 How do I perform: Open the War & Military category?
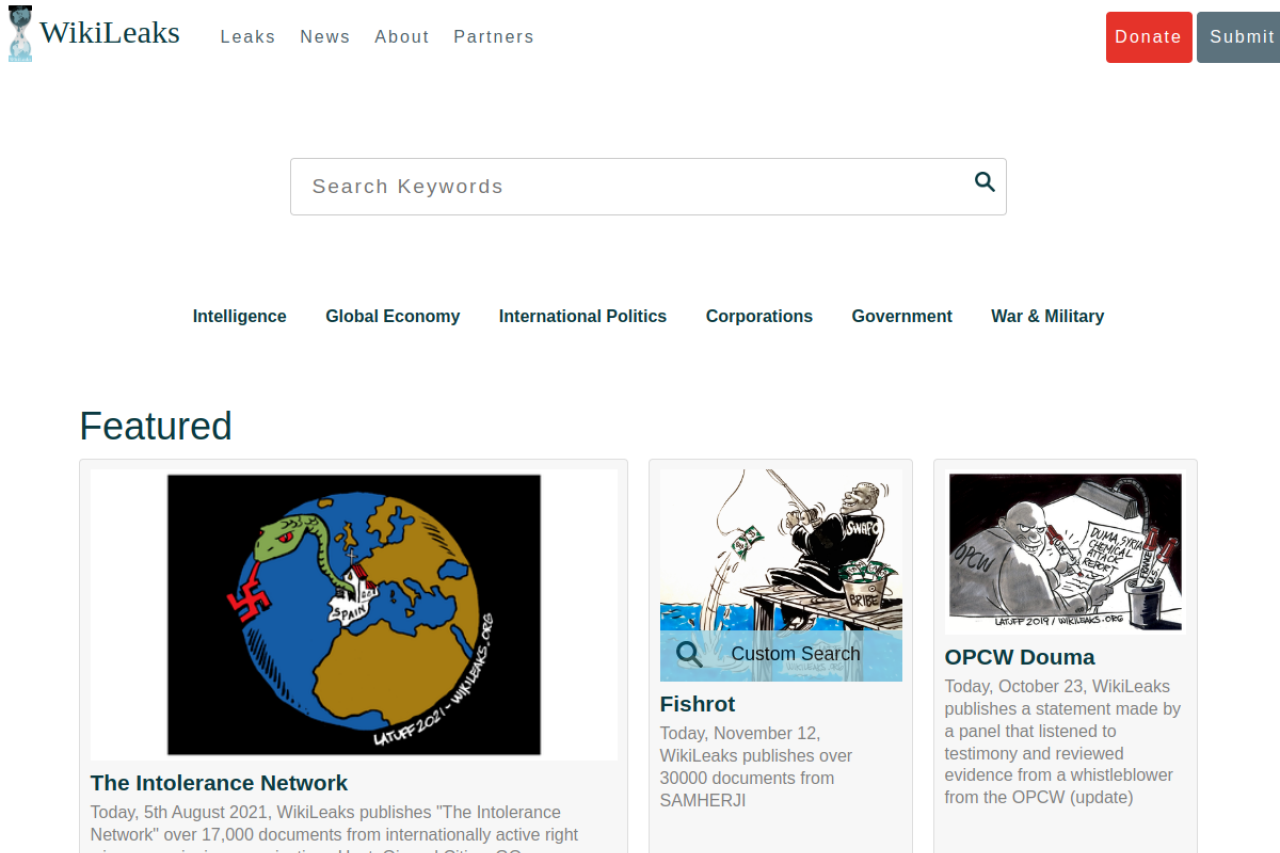point(1047,316)
